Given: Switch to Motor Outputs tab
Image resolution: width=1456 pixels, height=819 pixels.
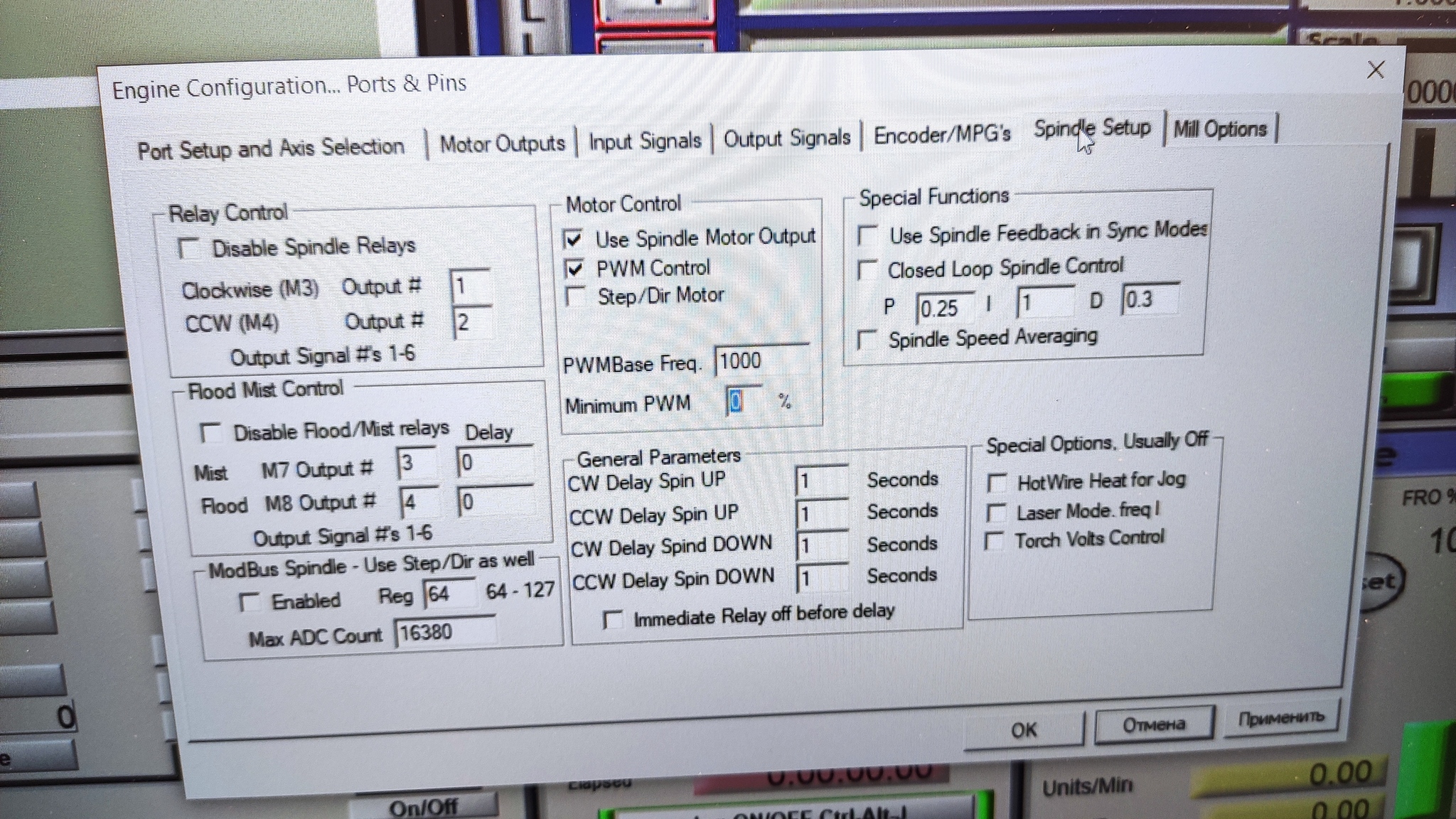Looking at the screenshot, I should coord(502,144).
